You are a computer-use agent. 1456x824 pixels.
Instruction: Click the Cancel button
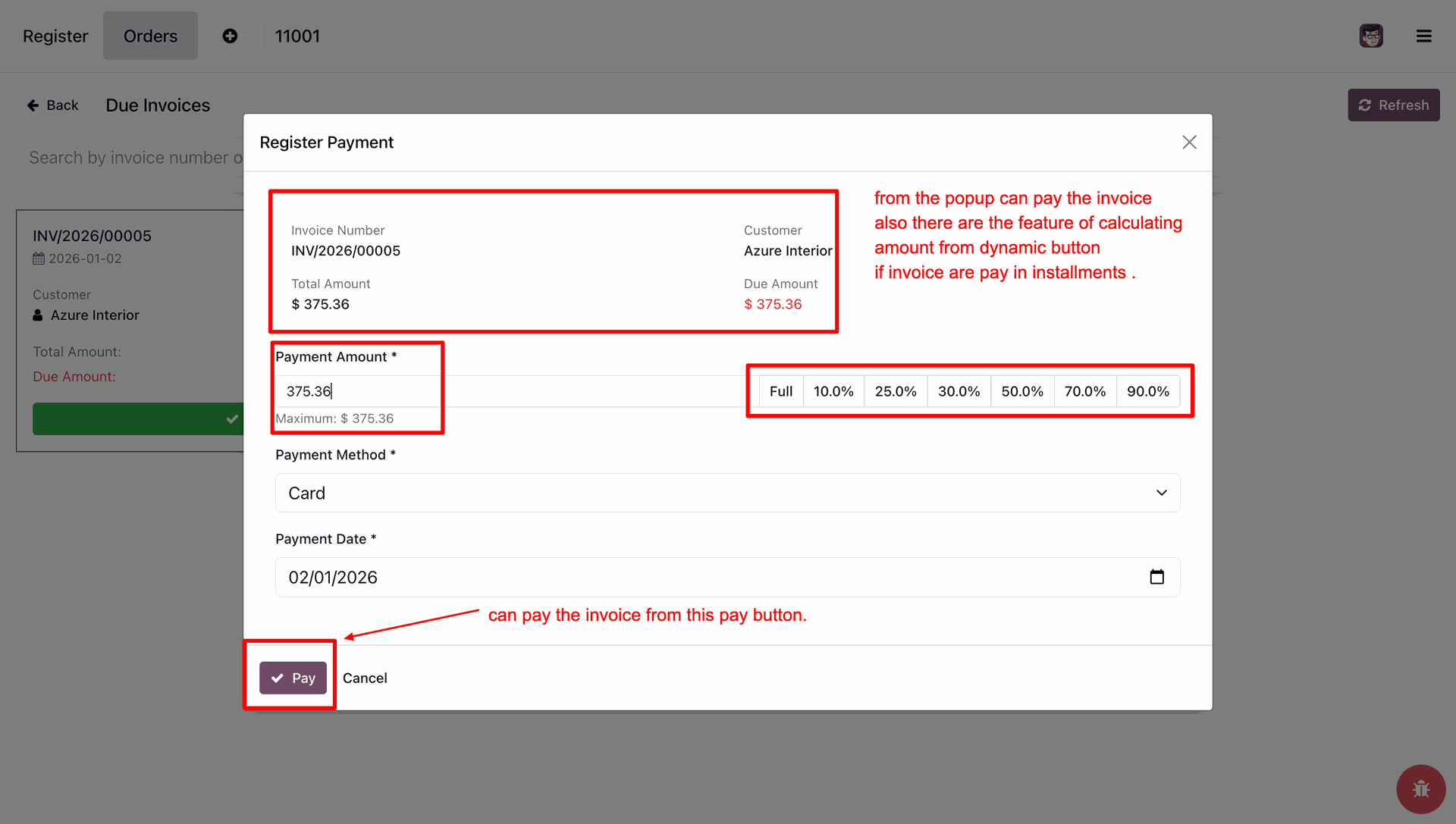pyautogui.click(x=365, y=678)
